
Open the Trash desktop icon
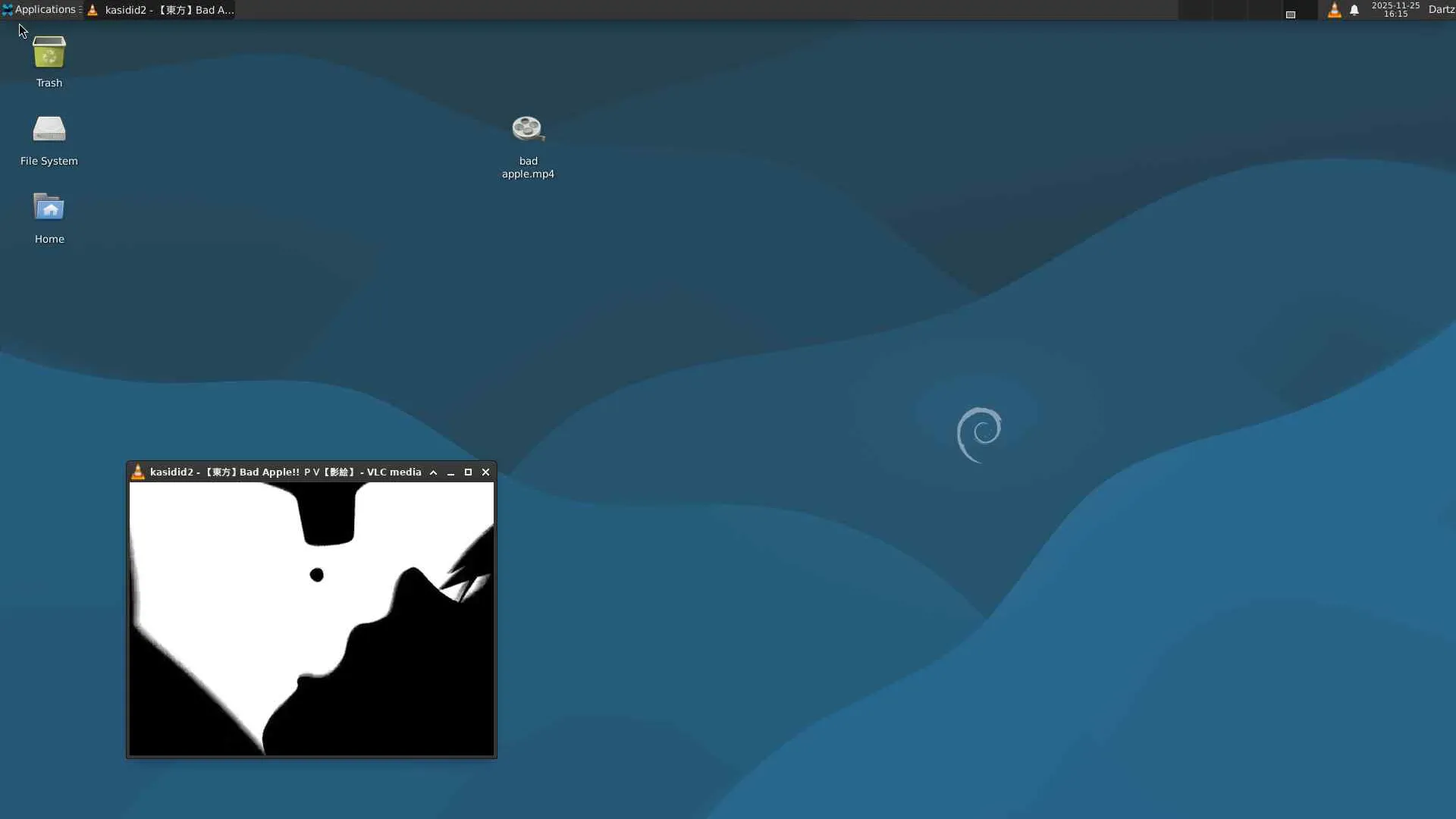click(x=49, y=53)
